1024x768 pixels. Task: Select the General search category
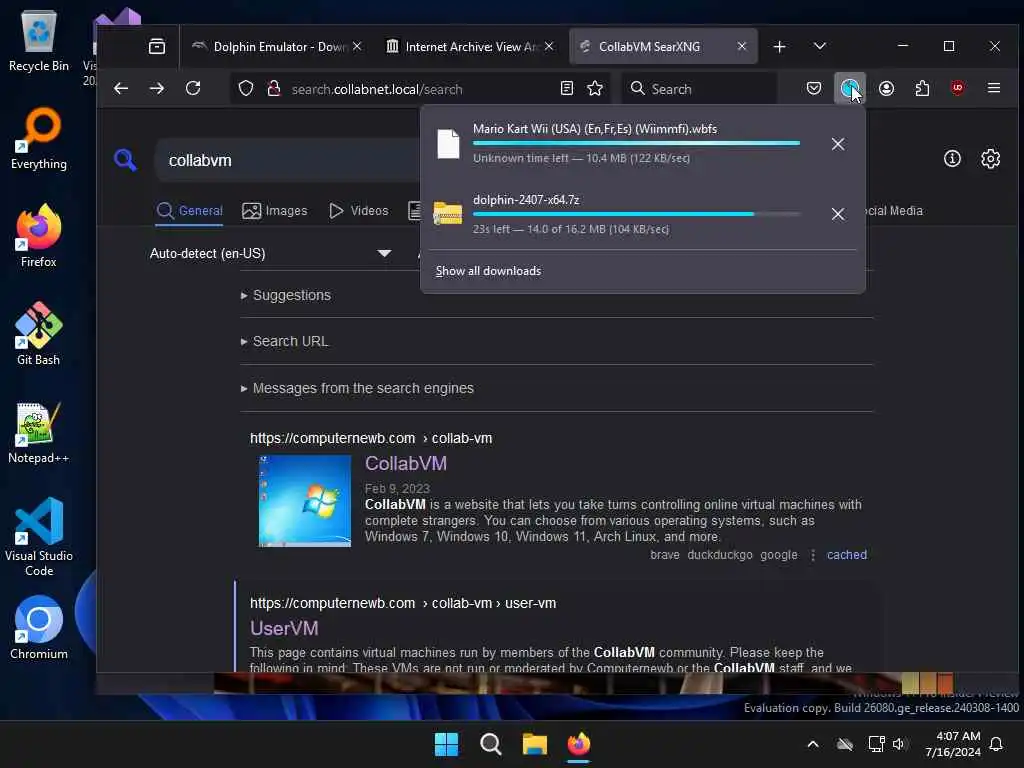[189, 211]
